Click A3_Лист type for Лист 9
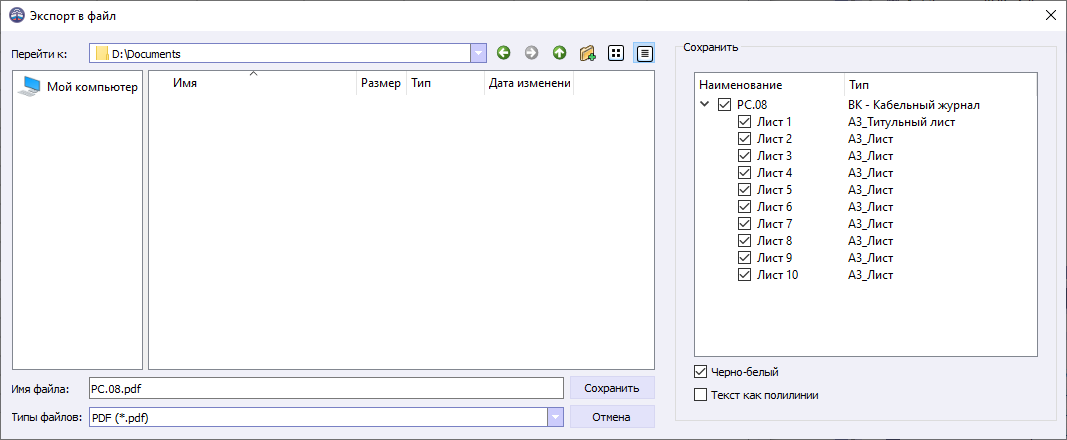1067x440 pixels. click(870, 258)
